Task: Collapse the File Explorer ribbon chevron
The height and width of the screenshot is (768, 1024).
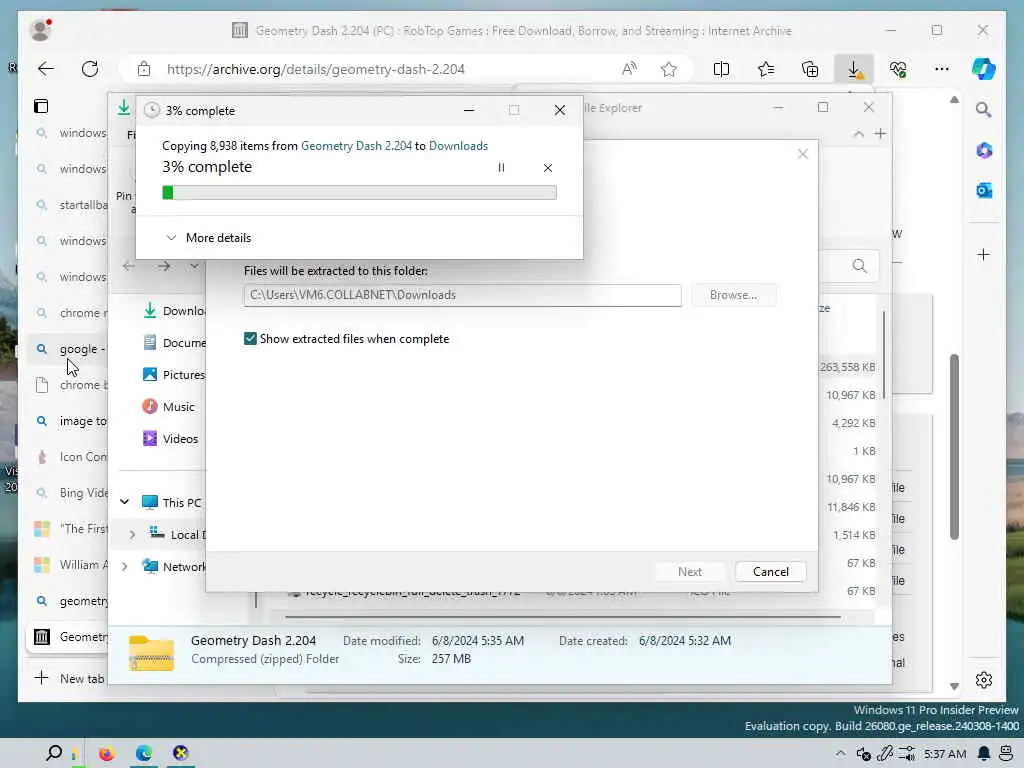Action: pyautogui.click(x=858, y=134)
